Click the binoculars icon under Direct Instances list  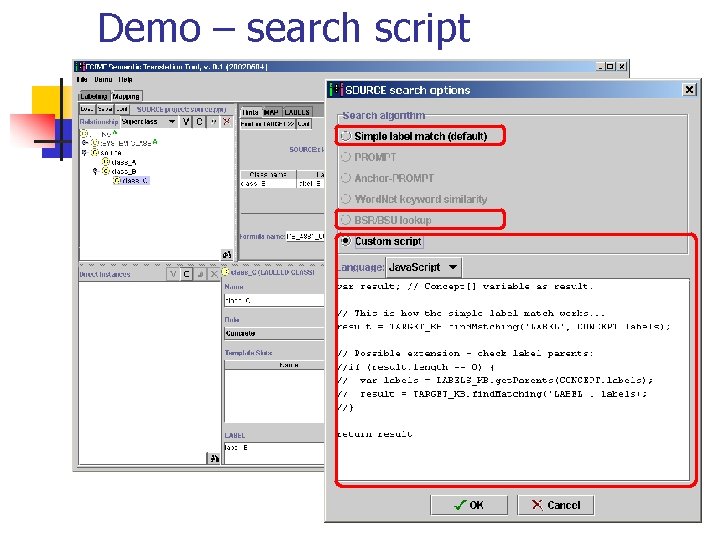(214, 458)
